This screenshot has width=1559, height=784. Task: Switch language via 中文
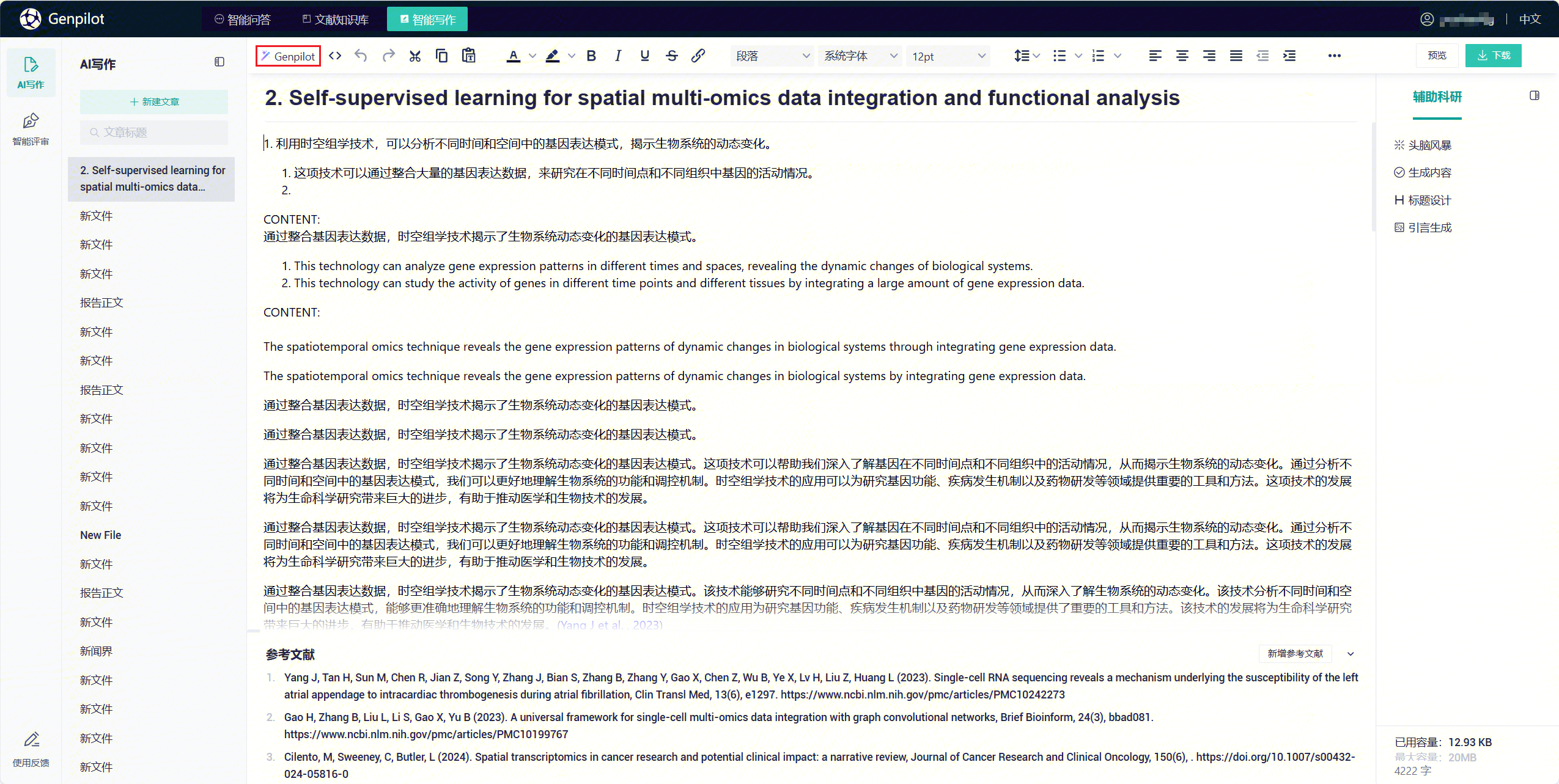pos(1530,19)
